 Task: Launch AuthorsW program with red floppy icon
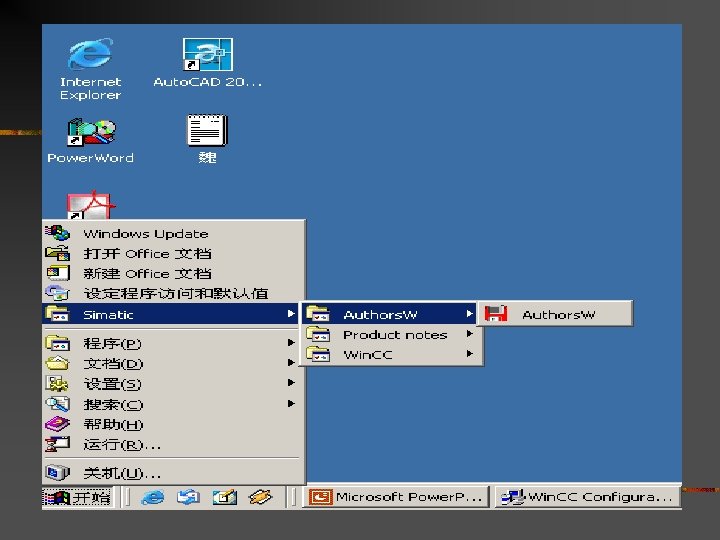tap(555, 314)
